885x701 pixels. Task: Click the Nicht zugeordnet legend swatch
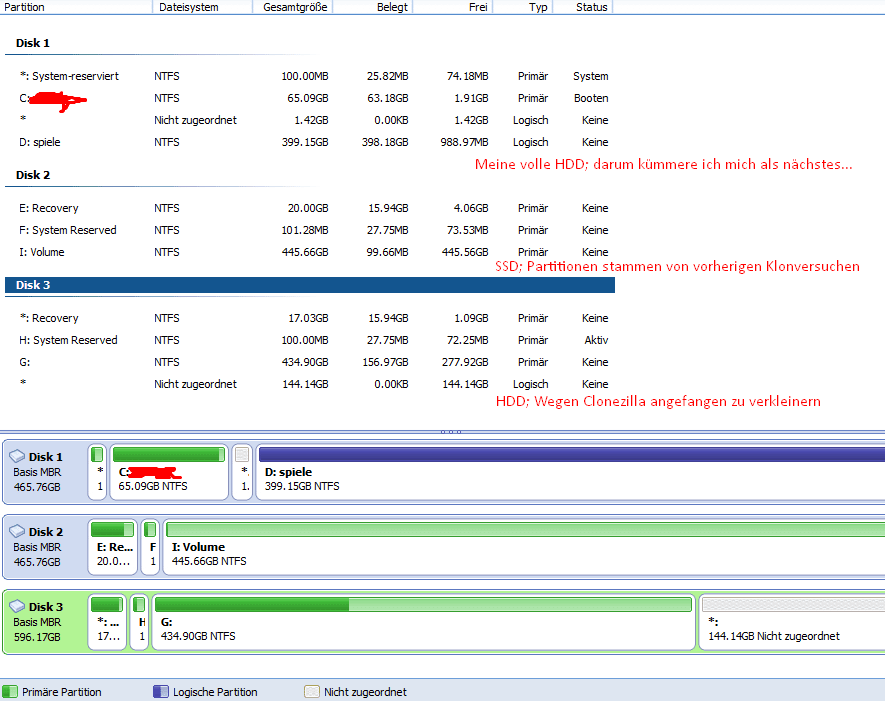point(312,692)
